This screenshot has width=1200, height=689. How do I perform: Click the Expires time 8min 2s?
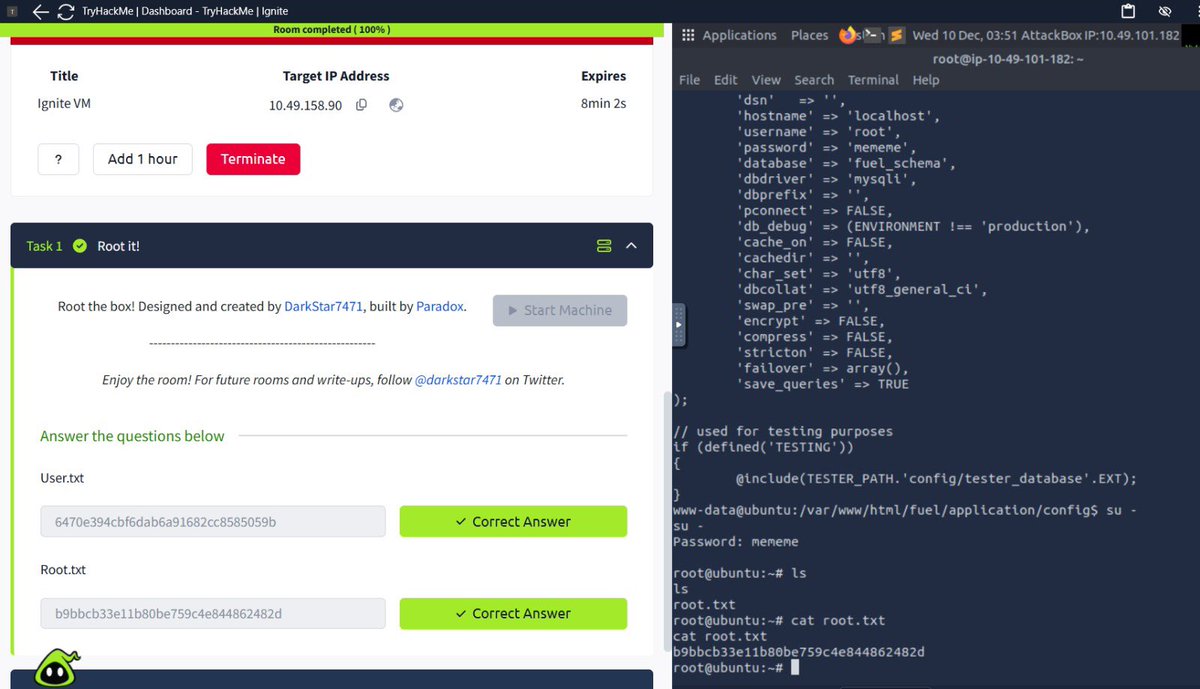pos(603,104)
